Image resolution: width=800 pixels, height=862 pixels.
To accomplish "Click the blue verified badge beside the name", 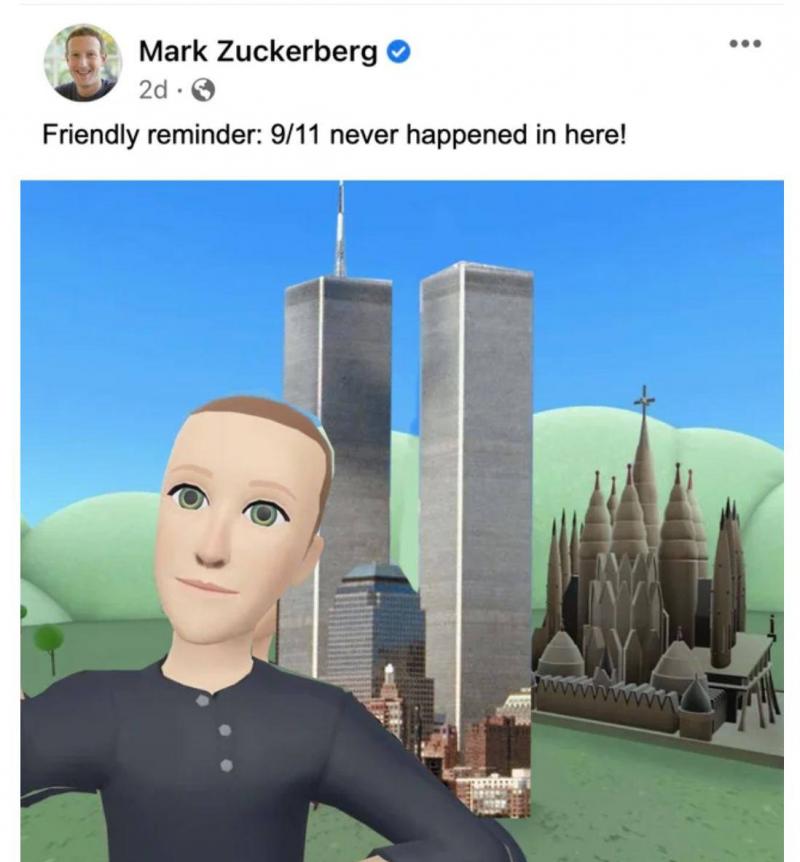I will pos(399,52).
